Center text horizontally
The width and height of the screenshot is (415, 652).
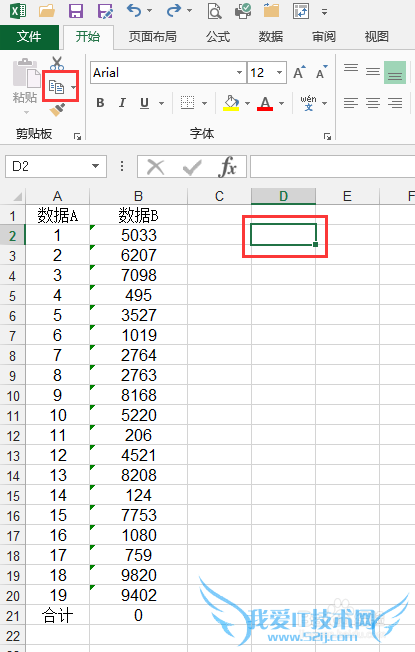click(373, 103)
